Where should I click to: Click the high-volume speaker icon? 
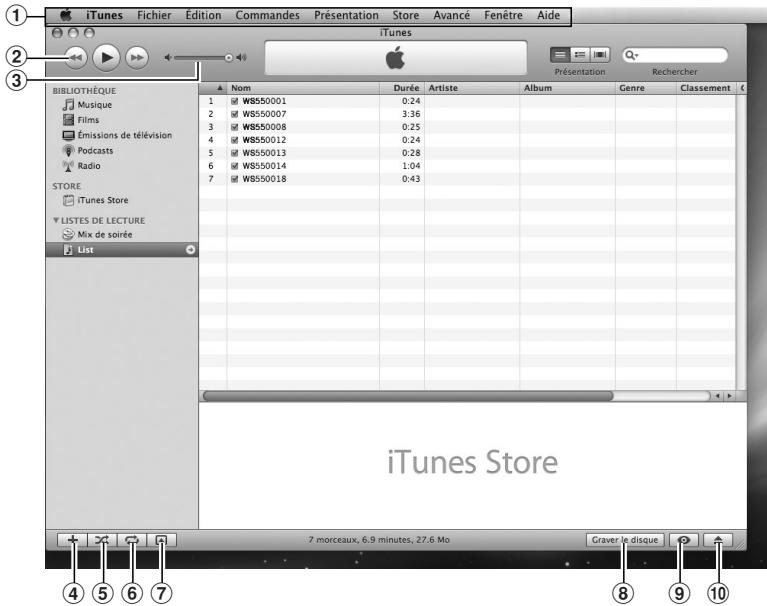point(242,58)
